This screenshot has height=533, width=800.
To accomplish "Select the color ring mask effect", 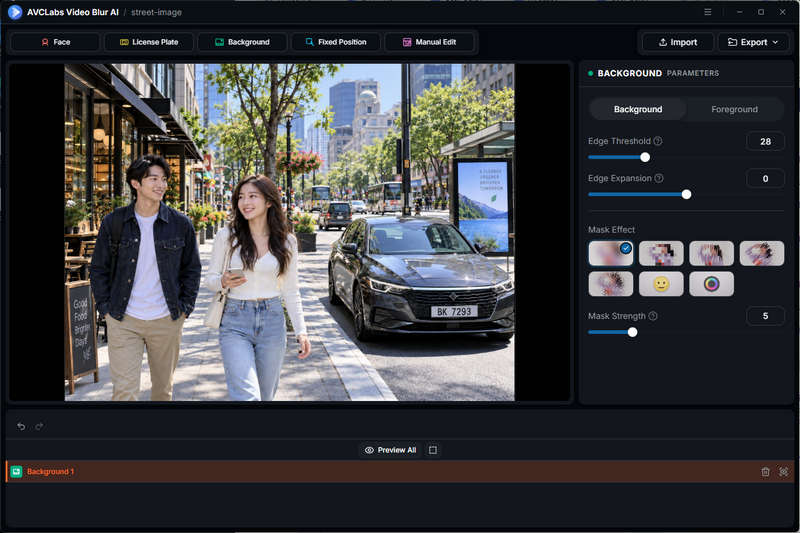I will (711, 284).
